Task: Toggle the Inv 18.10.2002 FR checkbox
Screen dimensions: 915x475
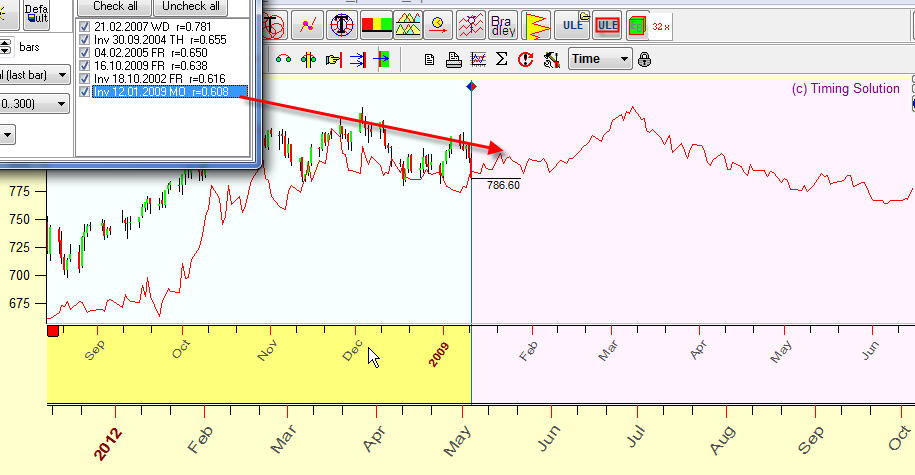Action: pos(85,78)
